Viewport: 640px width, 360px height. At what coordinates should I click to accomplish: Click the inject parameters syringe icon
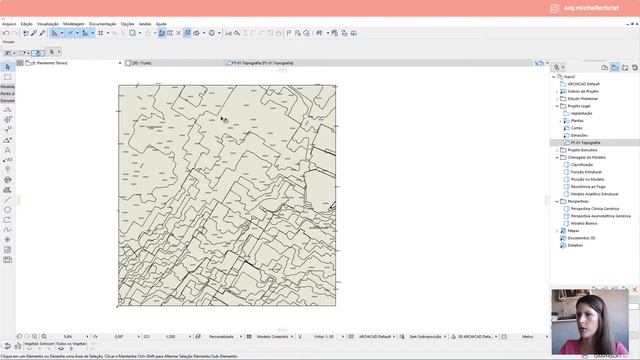[x=42, y=33]
